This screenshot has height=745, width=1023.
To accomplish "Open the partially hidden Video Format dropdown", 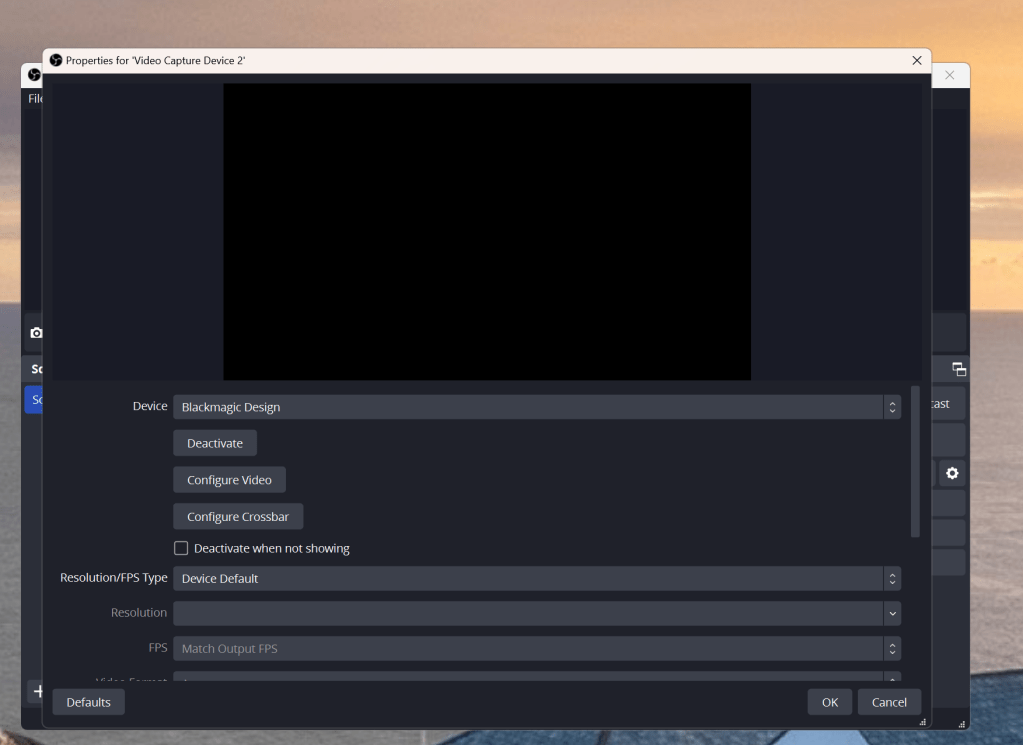I will (536, 677).
